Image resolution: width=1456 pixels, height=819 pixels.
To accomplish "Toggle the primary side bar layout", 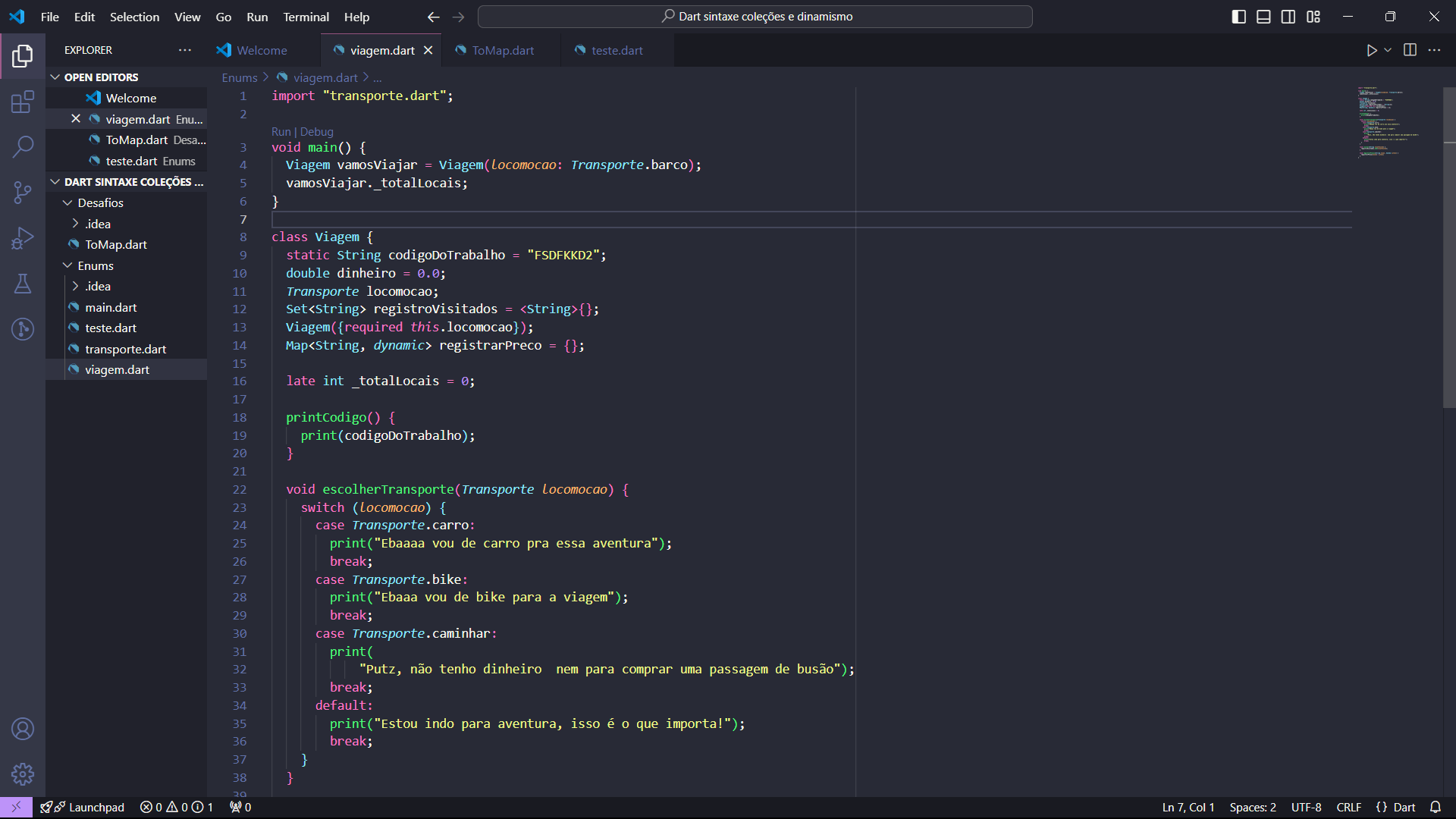I will coord(1238,17).
